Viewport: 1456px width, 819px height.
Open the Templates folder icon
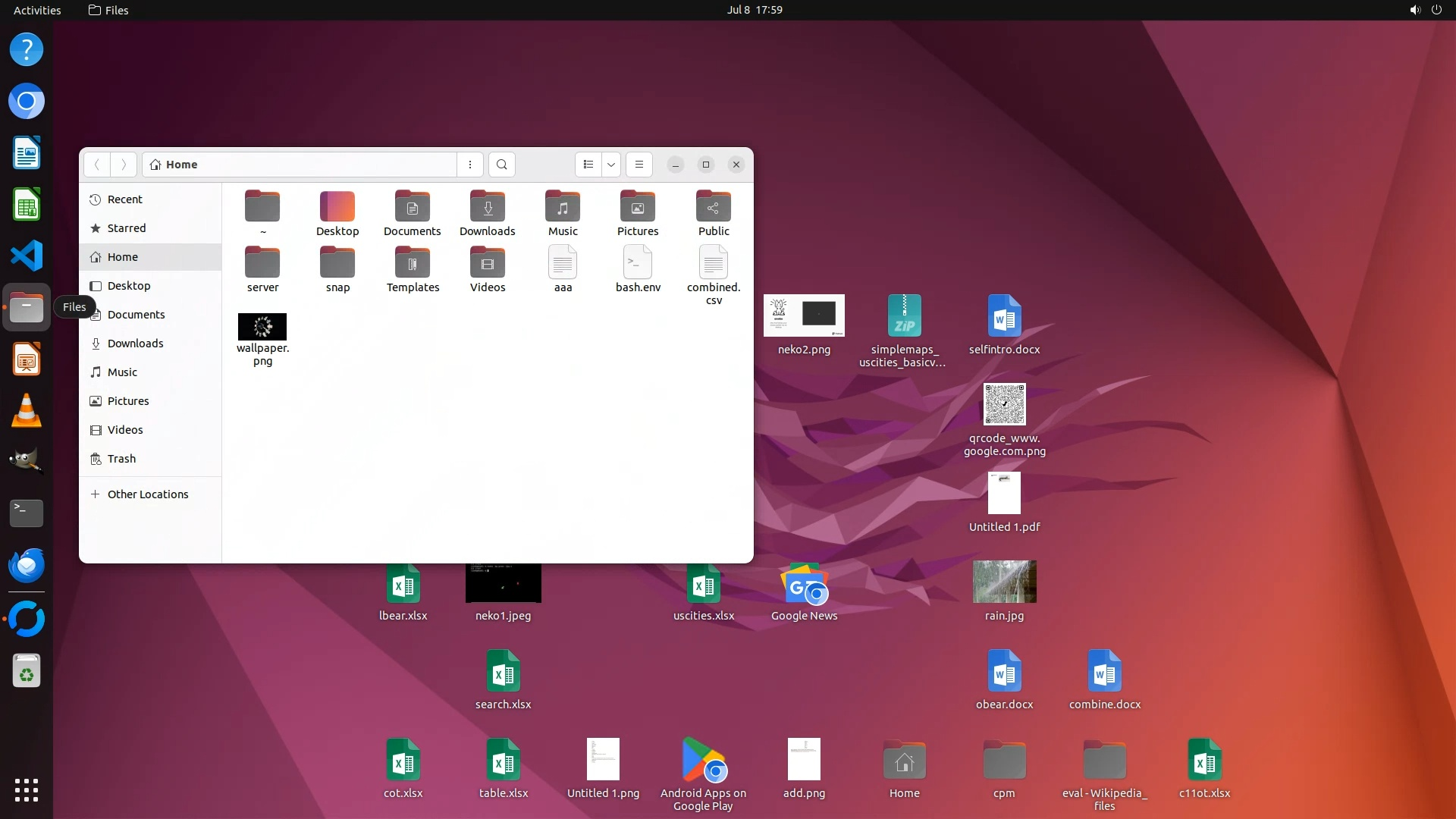(413, 263)
